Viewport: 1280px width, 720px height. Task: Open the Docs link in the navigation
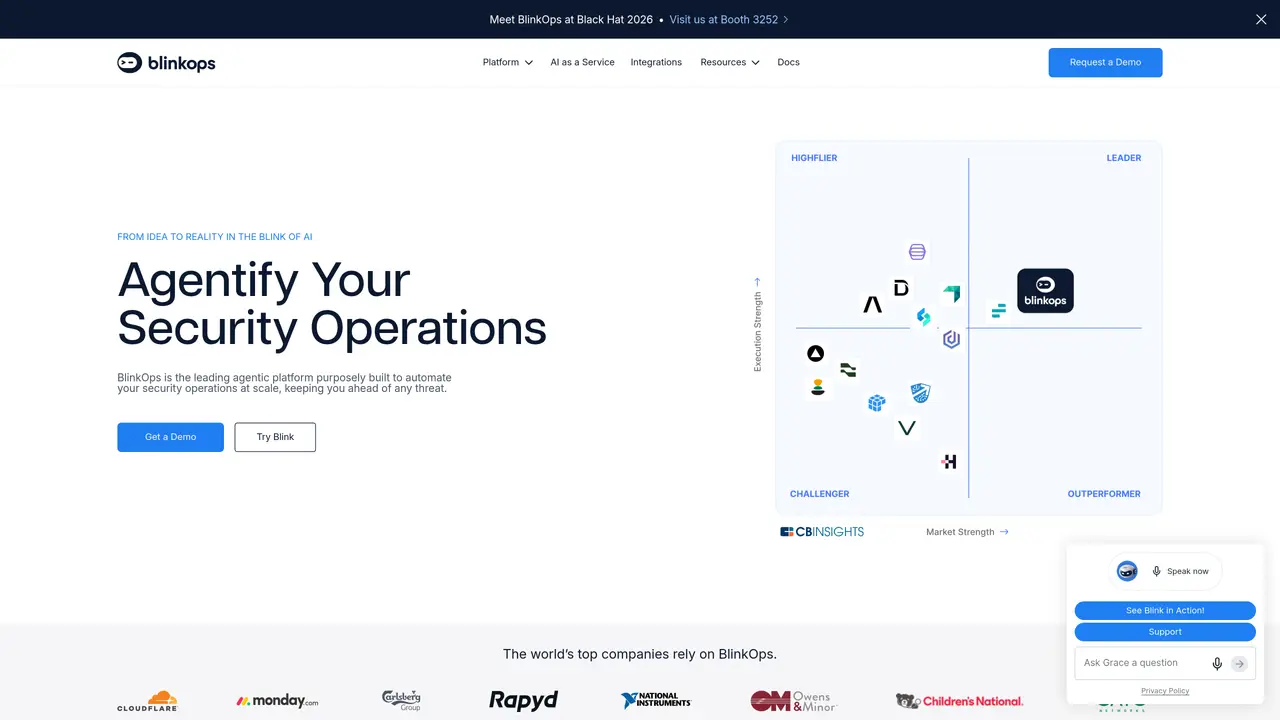click(x=788, y=62)
